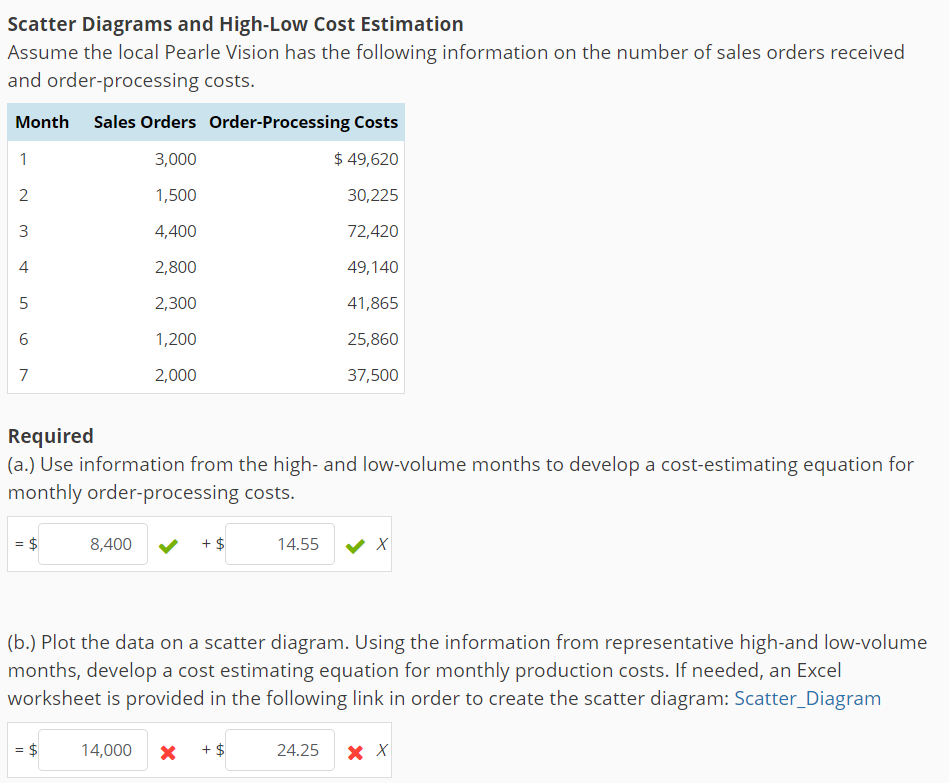
Task: Click the italic X after the 14.55 checkmark
Action: coord(377,543)
